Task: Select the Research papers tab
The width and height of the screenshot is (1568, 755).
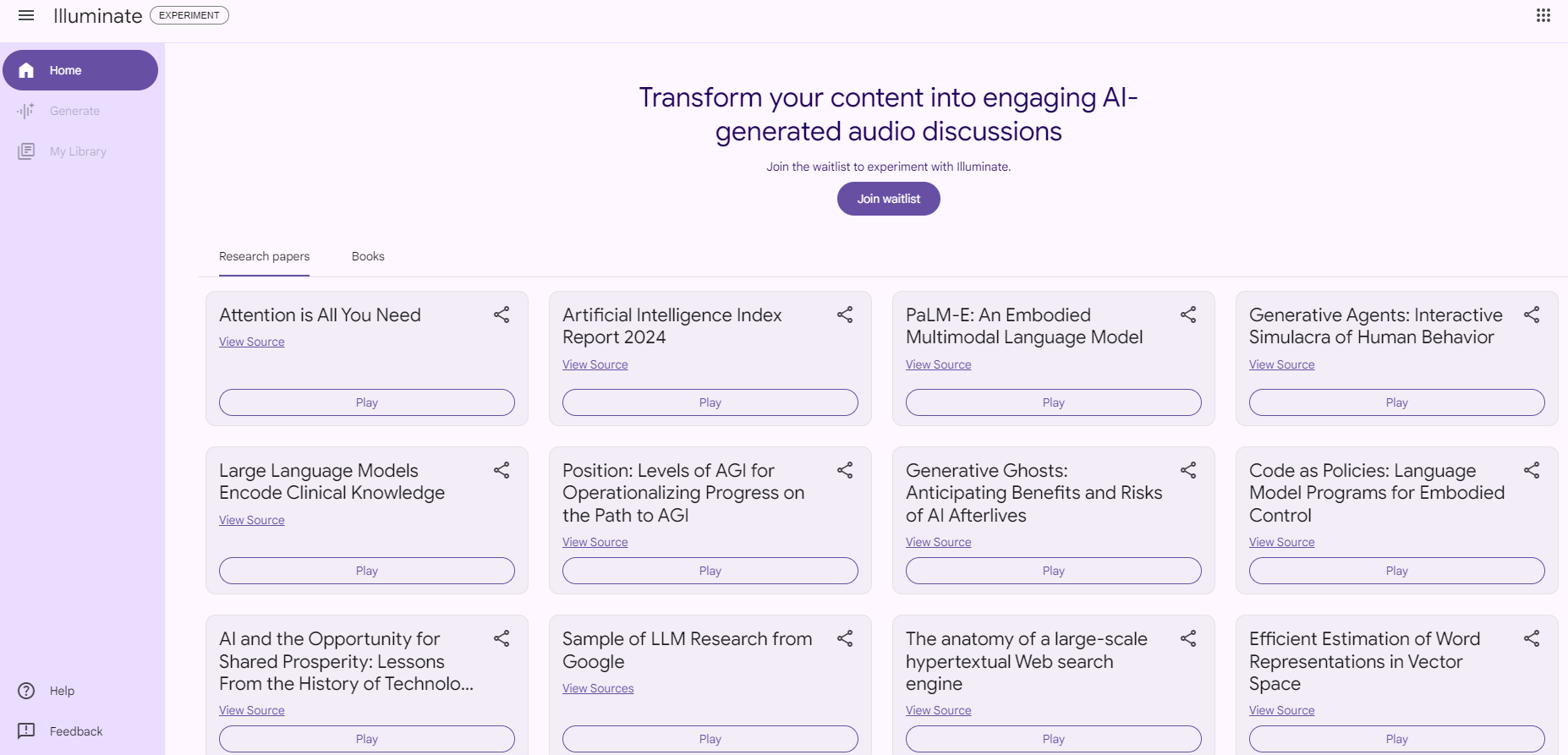Action: 264,256
